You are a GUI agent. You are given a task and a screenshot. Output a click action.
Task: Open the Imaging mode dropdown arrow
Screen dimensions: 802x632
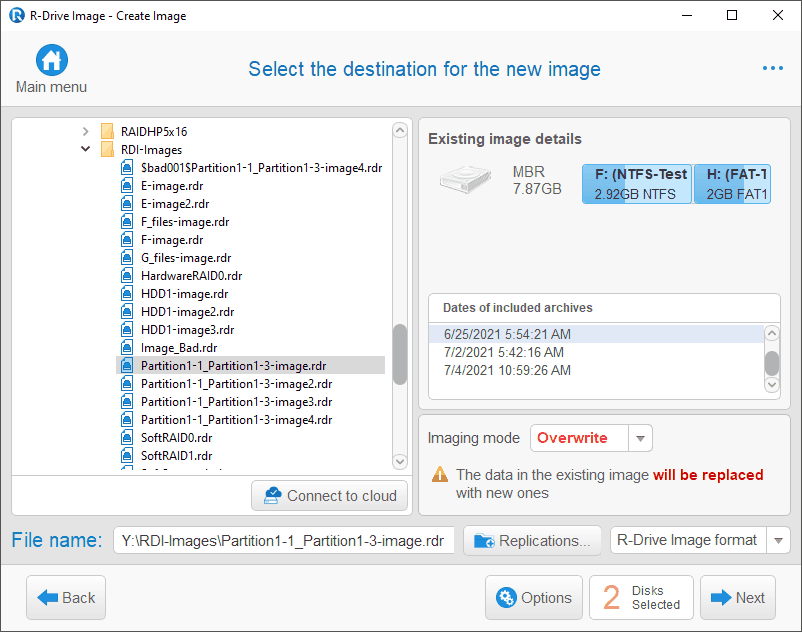[x=640, y=438]
